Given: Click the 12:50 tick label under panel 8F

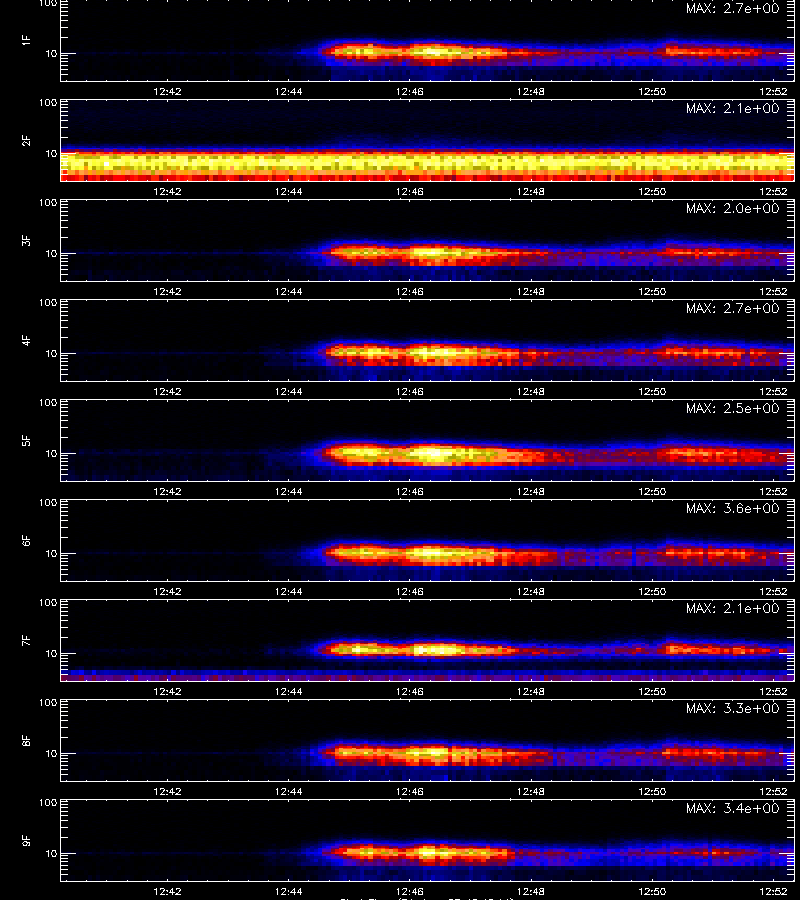Looking at the screenshot, I should point(652,792).
